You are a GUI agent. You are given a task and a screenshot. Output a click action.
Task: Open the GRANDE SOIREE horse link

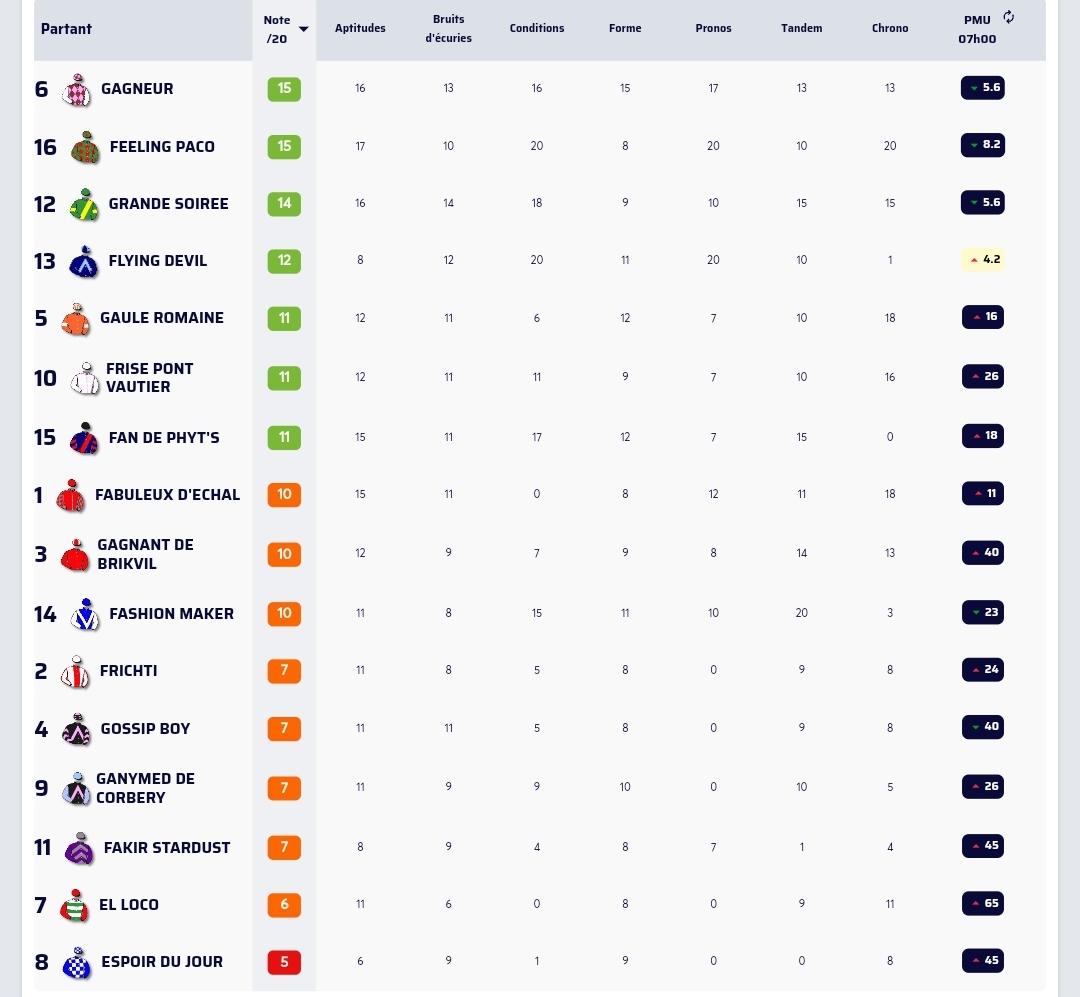(x=169, y=204)
